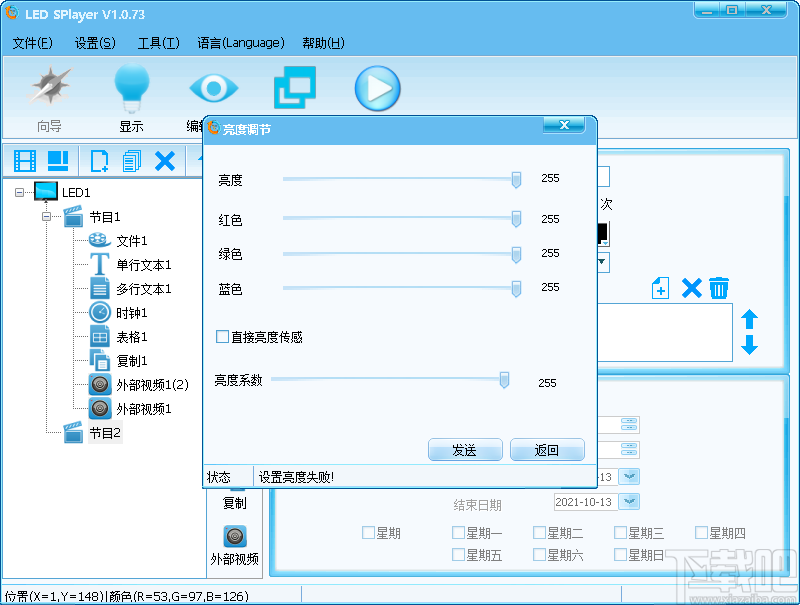Image resolution: width=800 pixels, height=605 pixels.
Task: Click the 返回 (Return) button
Action: click(x=547, y=450)
